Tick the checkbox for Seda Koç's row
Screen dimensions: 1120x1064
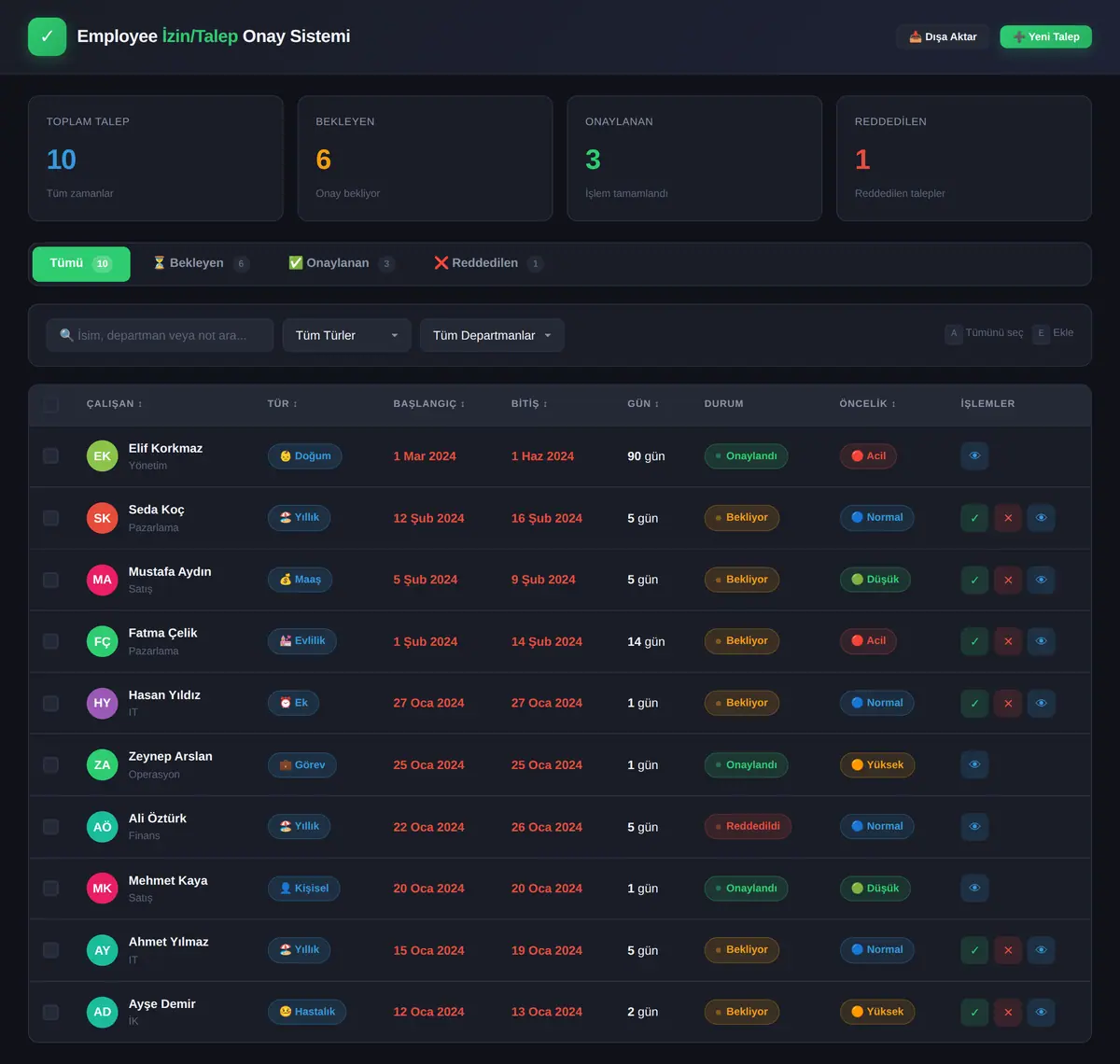(x=50, y=518)
